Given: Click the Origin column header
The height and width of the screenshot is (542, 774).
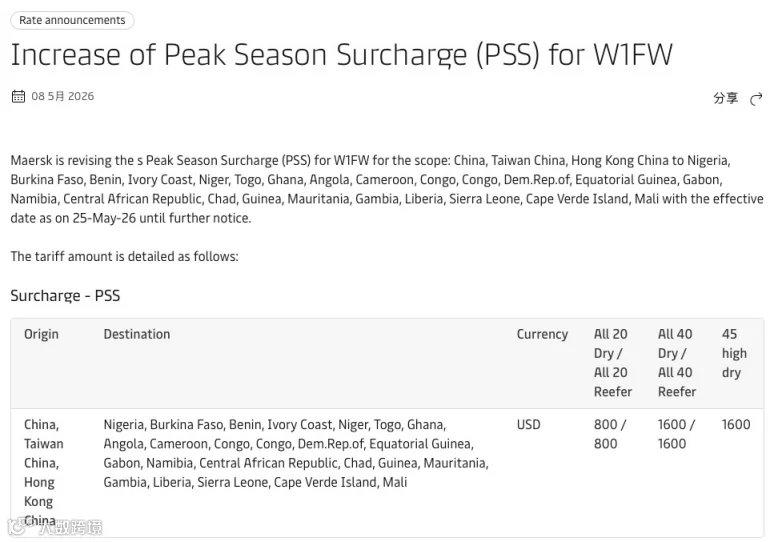Looking at the screenshot, I should tap(41, 334).
